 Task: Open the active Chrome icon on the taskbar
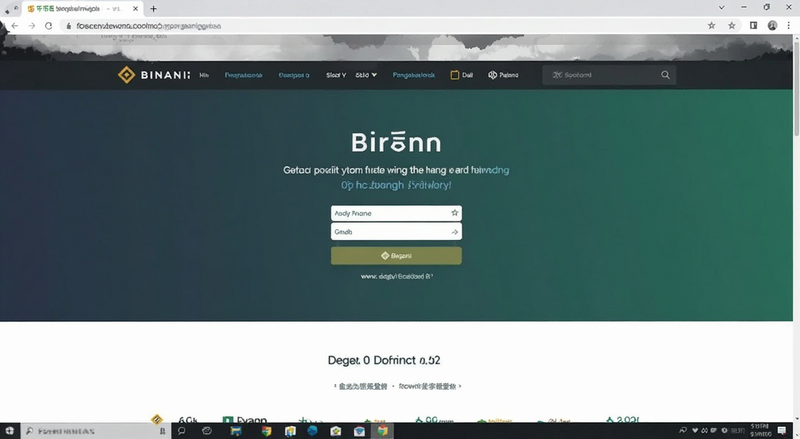383,431
